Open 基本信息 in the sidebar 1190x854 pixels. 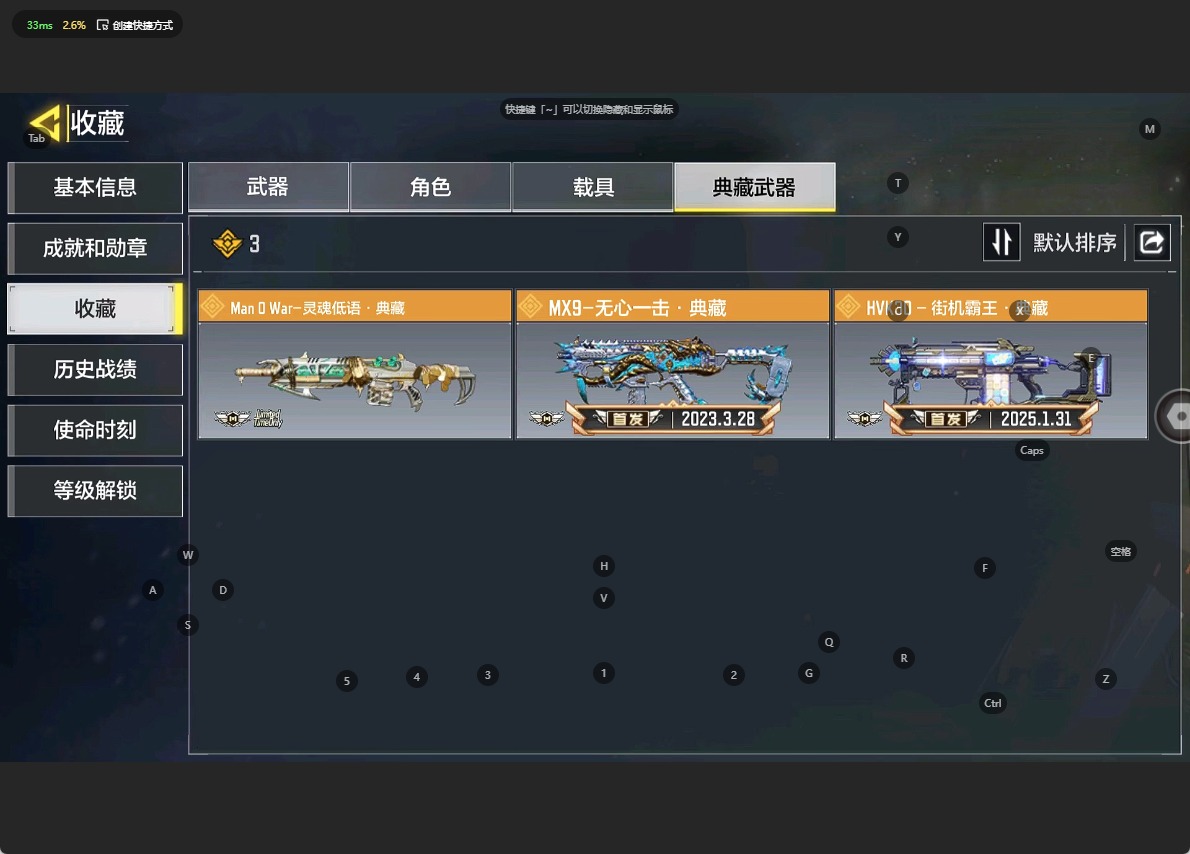tap(95, 188)
